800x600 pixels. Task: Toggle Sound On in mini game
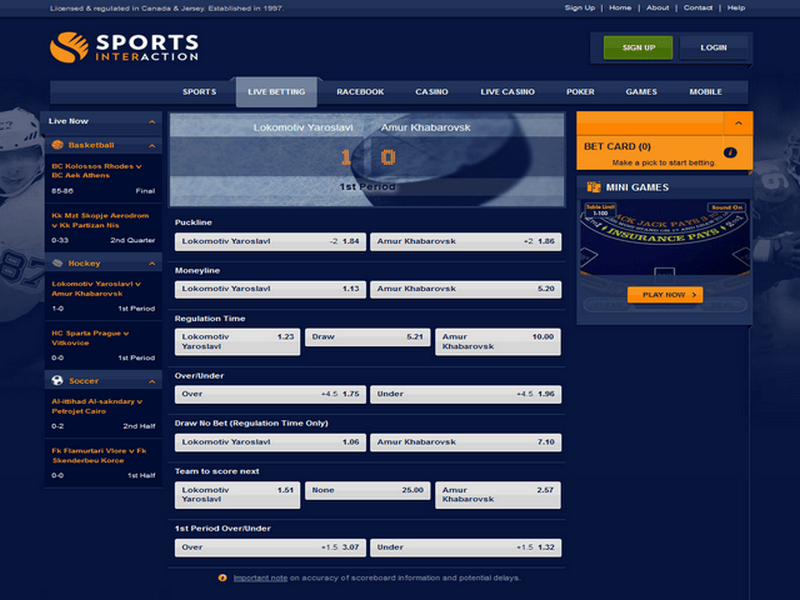(727, 208)
